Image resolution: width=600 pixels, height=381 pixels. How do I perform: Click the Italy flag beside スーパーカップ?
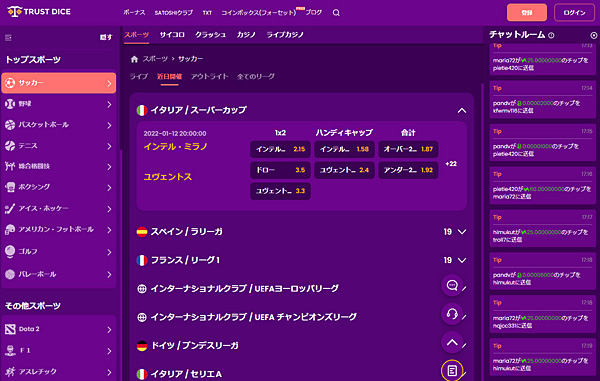pos(142,111)
